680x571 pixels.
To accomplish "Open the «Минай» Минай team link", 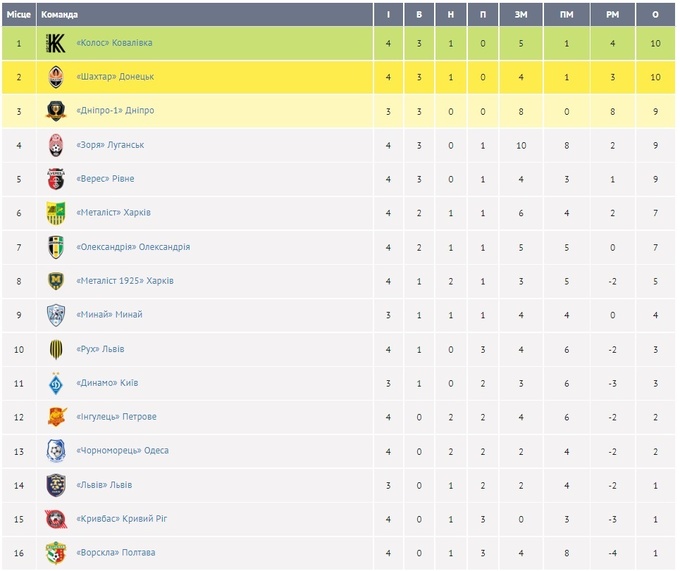I will coord(109,315).
